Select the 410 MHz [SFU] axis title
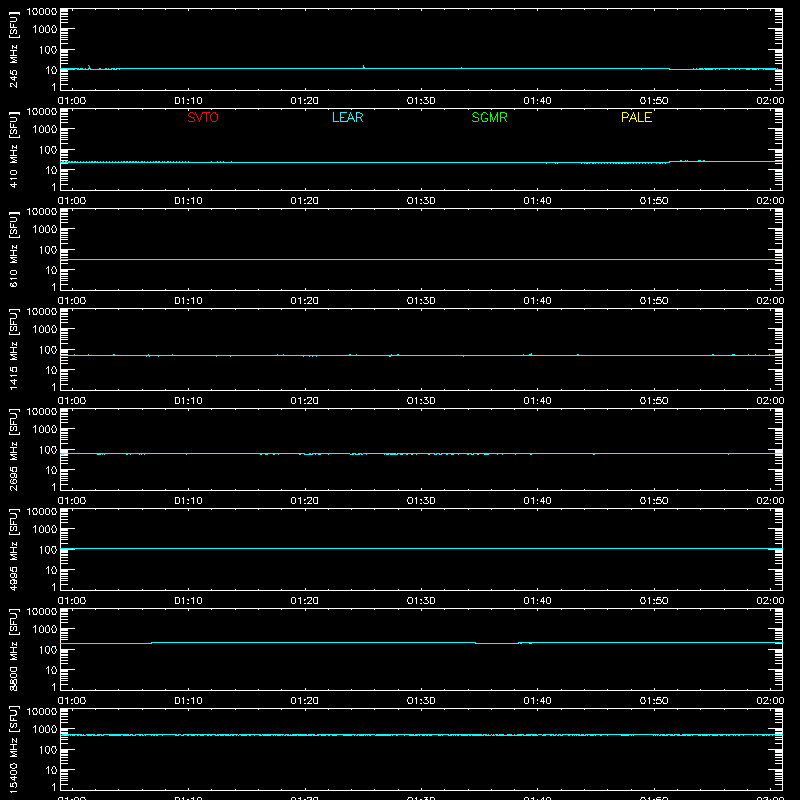This screenshot has height=800, width=800. click(x=14, y=150)
